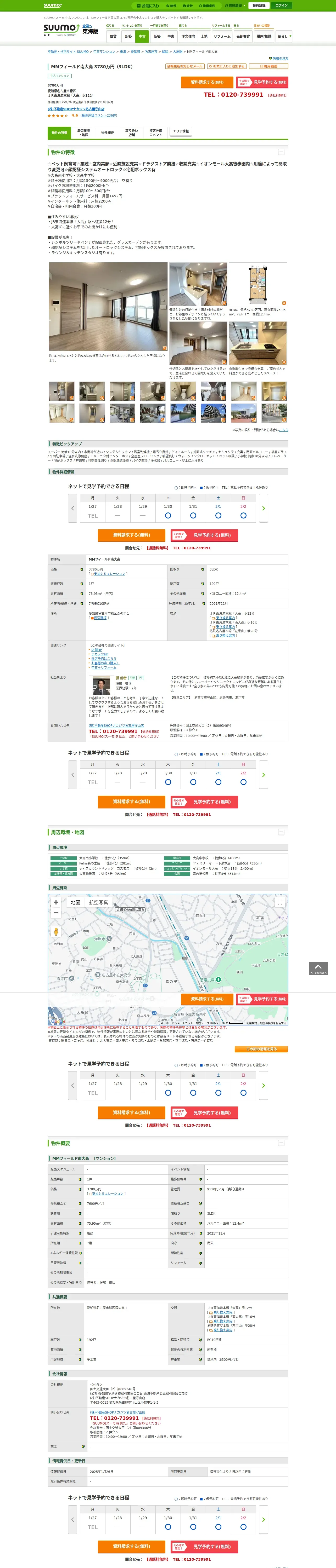Click the ページの先頭へ back-to-top button

[318, 969]
